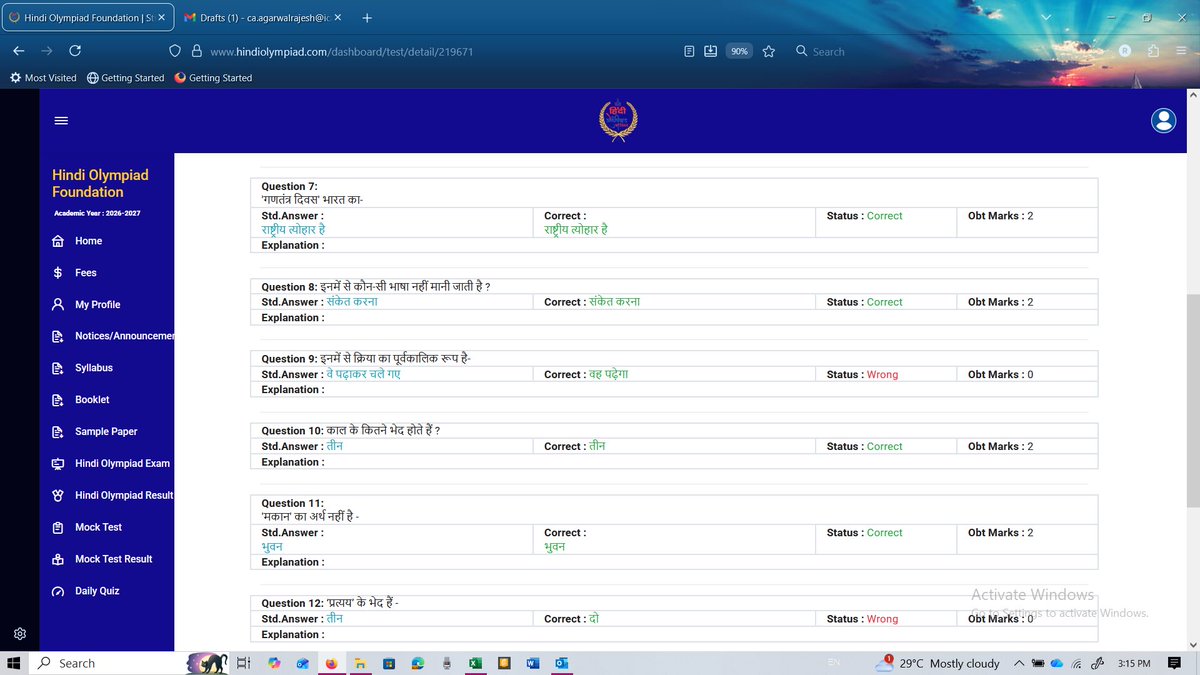The width and height of the screenshot is (1200, 675).
Task: Open Firefox from the taskbar
Action: [x=331, y=663]
